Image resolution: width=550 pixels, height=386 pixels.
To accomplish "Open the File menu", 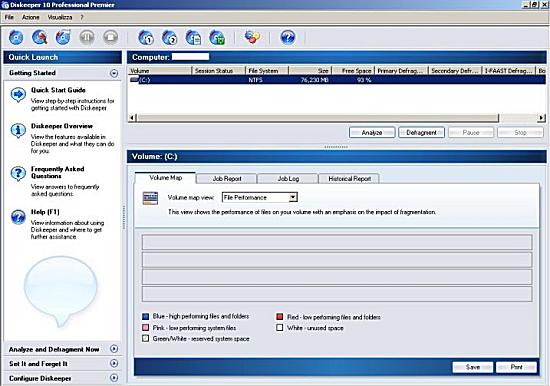I will pyautogui.click(x=9, y=17).
